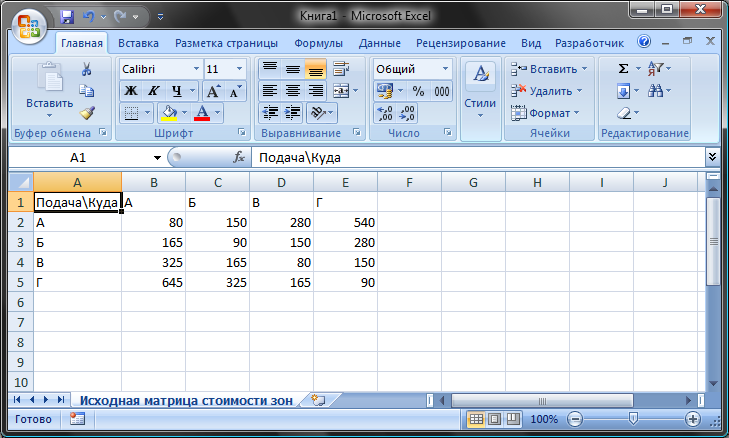Switch to Page Layout view in status bar
The height and width of the screenshot is (438, 729).
(x=496, y=419)
